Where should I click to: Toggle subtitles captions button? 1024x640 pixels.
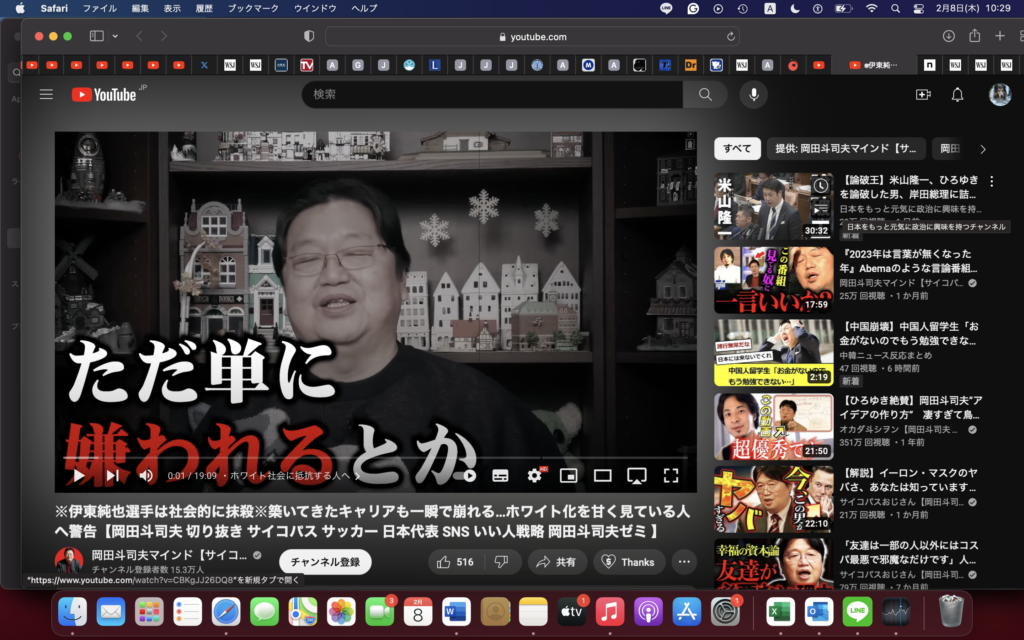tap(500, 476)
